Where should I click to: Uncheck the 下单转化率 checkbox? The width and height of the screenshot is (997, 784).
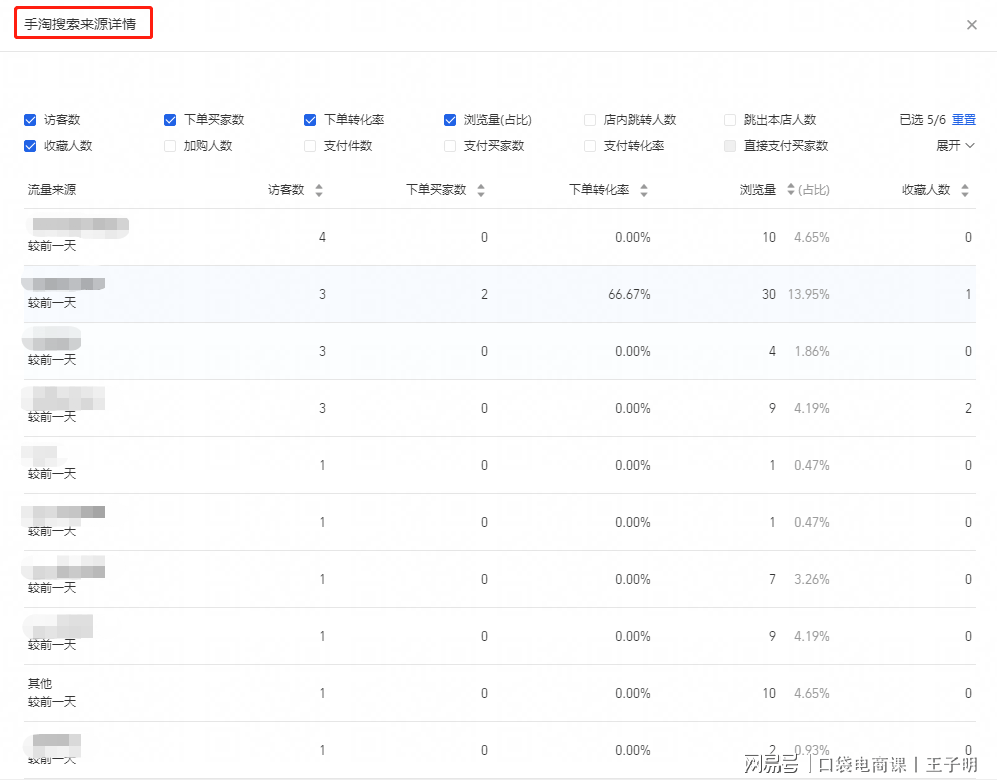pos(310,120)
